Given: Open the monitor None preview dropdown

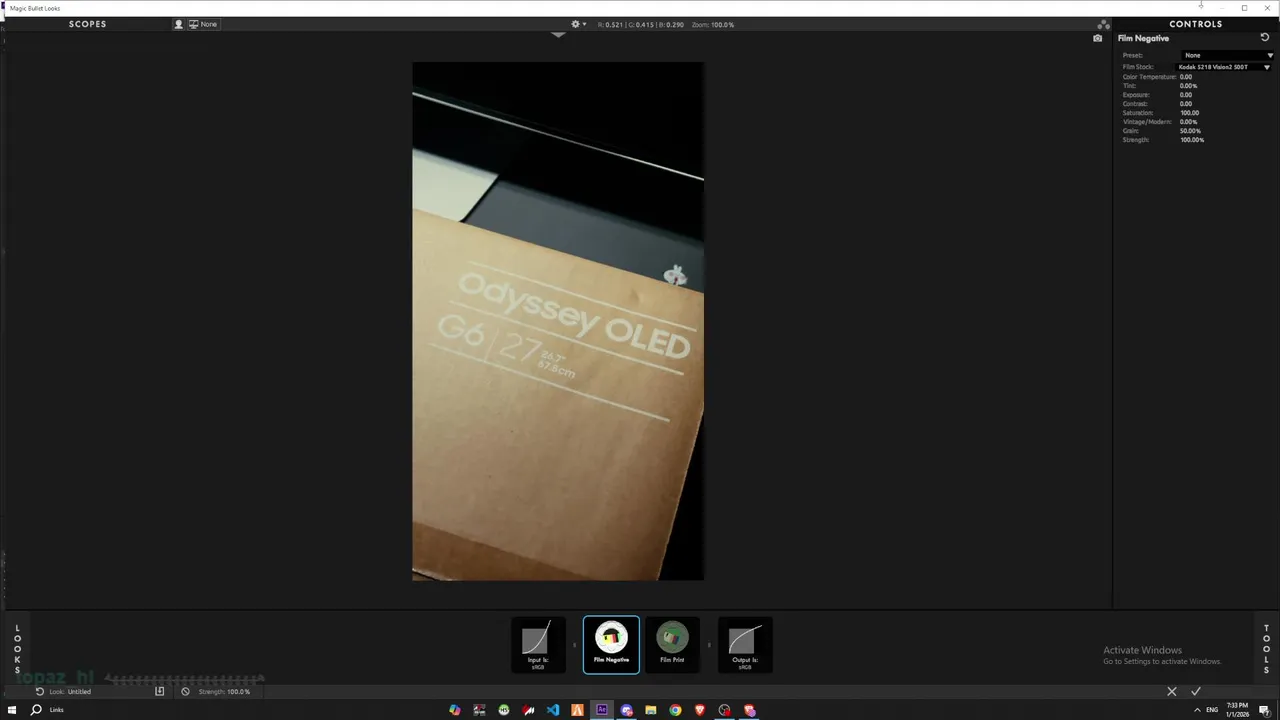Looking at the screenshot, I should [x=203, y=24].
